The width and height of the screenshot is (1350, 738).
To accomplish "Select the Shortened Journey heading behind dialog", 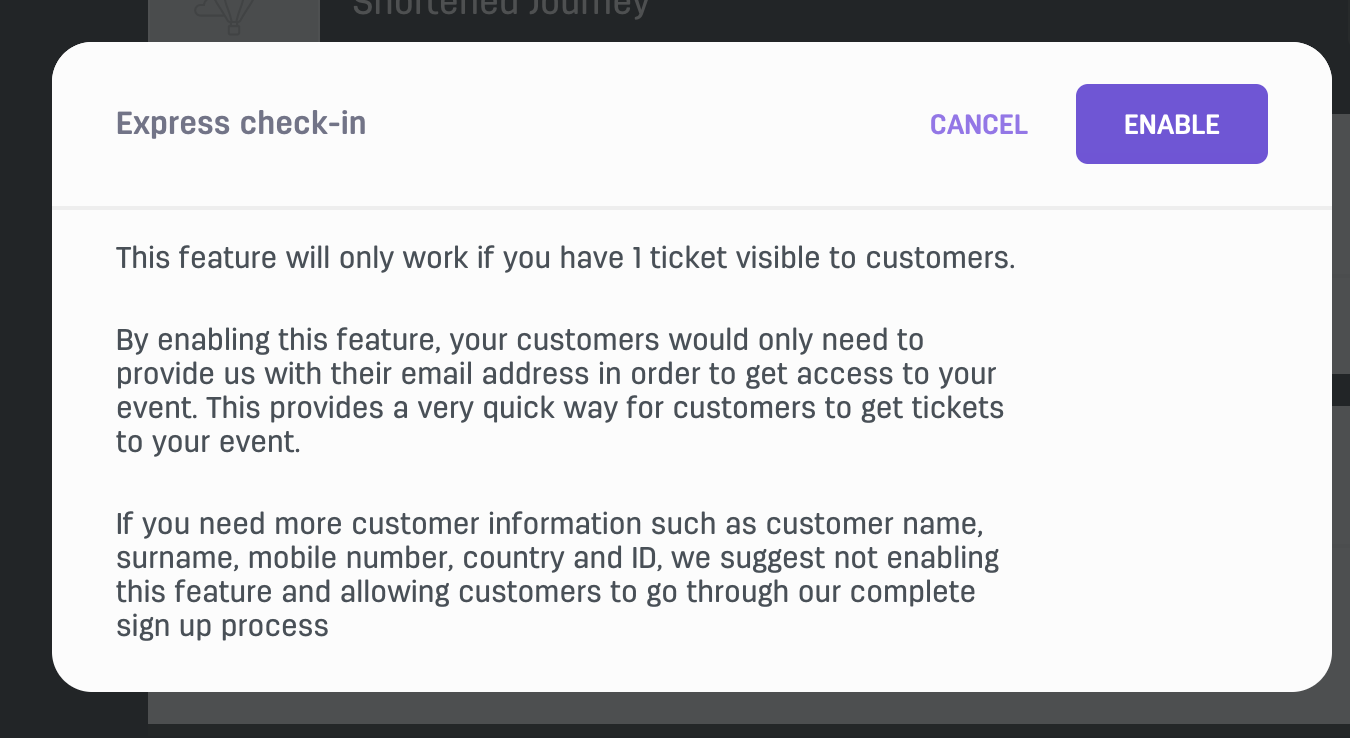I will pyautogui.click(x=501, y=8).
